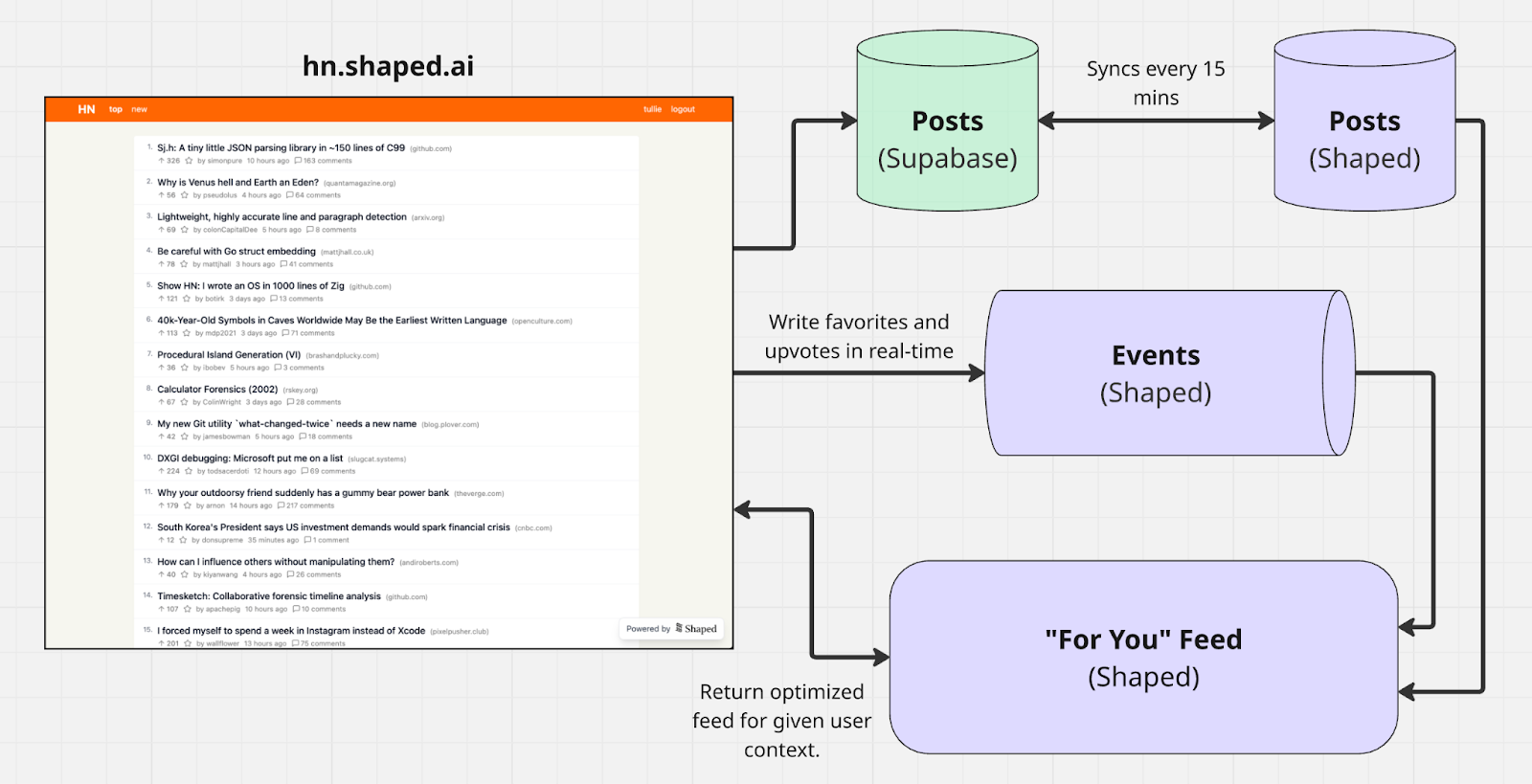The image size is (1532, 784).
Task: Upvote the Sj.h JSON parsing library post
Action: point(161,161)
